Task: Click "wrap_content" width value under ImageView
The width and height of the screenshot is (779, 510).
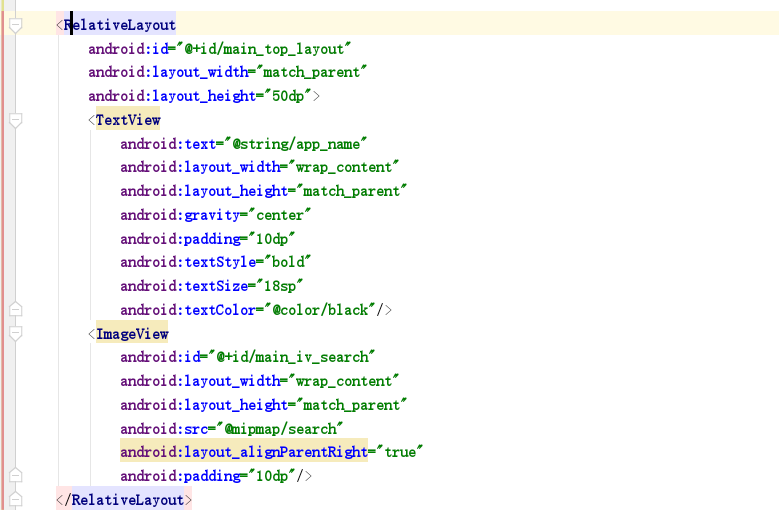Action: pos(343,380)
